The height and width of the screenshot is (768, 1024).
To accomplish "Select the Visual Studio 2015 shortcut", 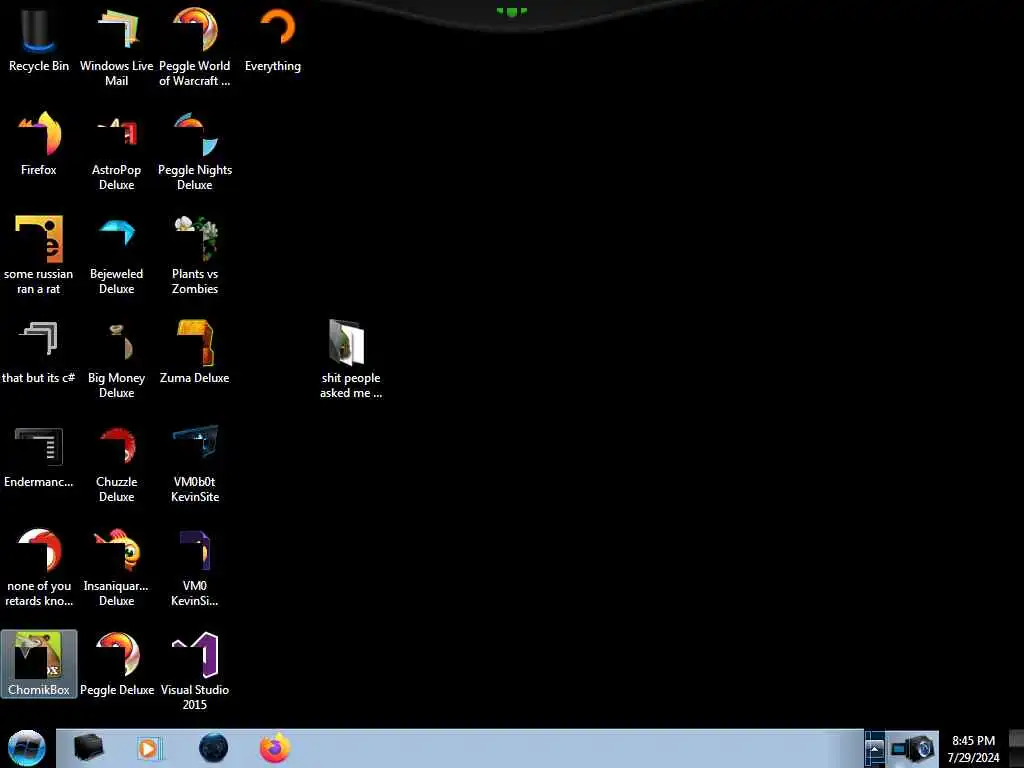I will click(195, 671).
